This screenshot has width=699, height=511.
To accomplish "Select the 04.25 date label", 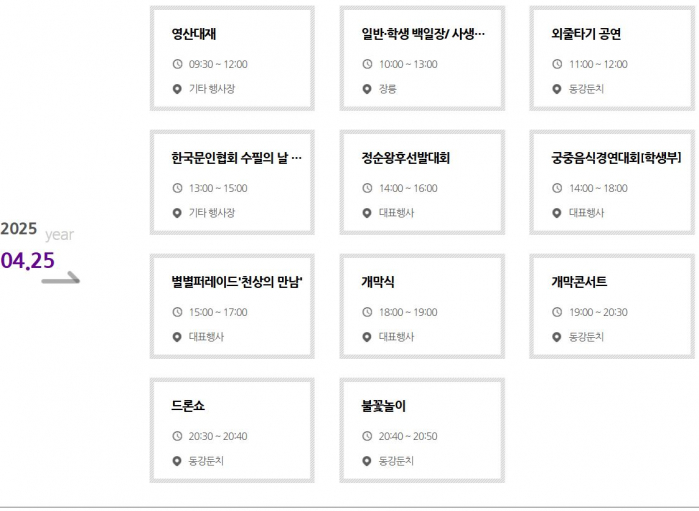I will click(x=28, y=260).
